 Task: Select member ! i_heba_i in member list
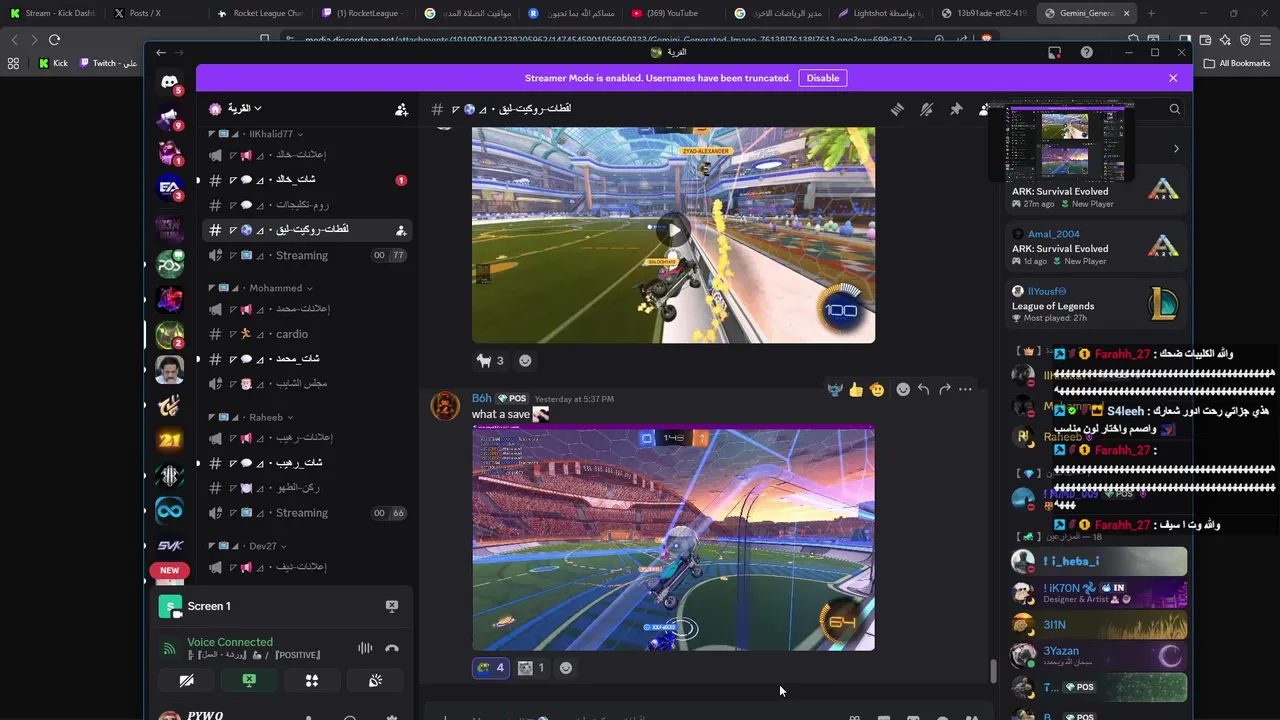pyautogui.click(x=1098, y=561)
